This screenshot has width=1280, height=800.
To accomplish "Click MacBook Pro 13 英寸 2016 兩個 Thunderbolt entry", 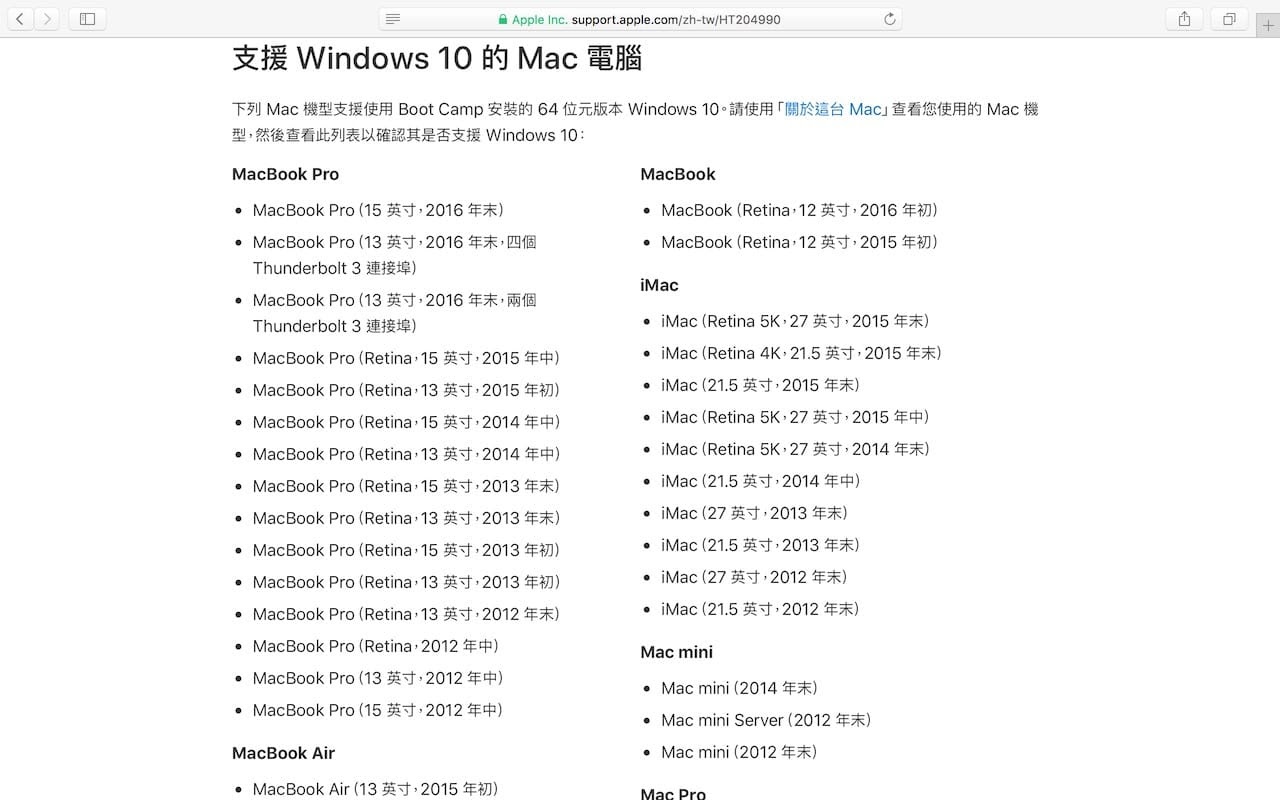I will pos(395,313).
